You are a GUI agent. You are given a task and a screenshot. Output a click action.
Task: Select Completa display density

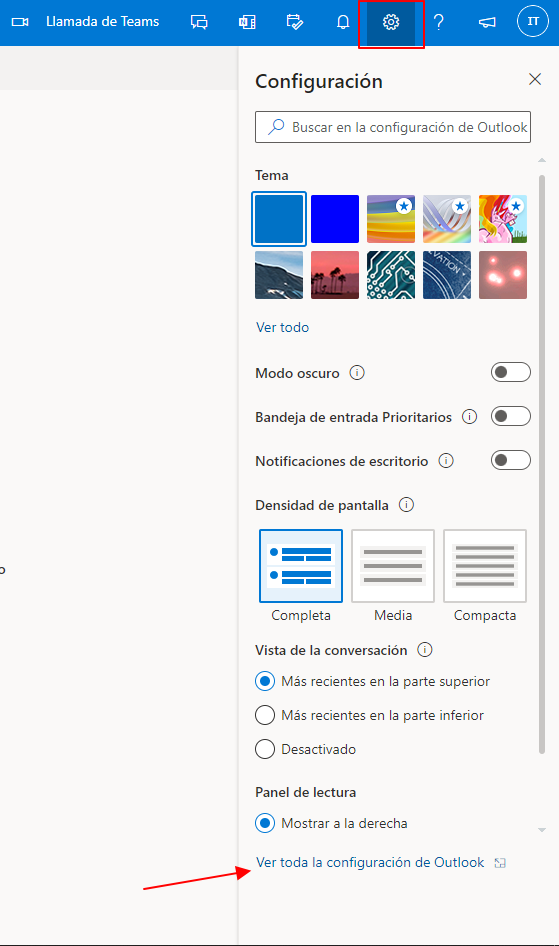point(301,566)
